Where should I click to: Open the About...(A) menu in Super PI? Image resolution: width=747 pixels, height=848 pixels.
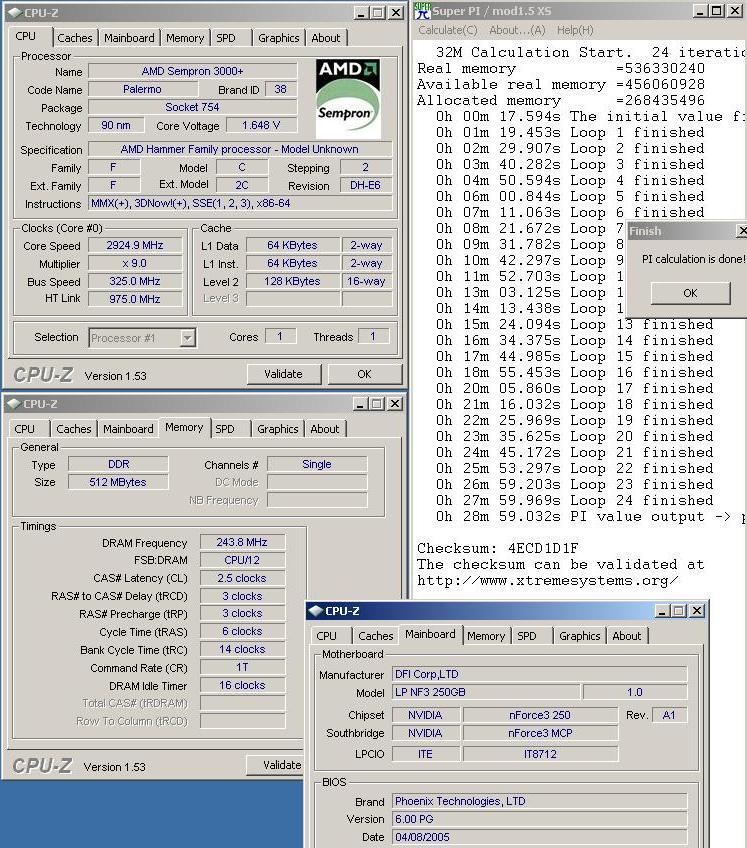pyautogui.click(x=517, y=30)
